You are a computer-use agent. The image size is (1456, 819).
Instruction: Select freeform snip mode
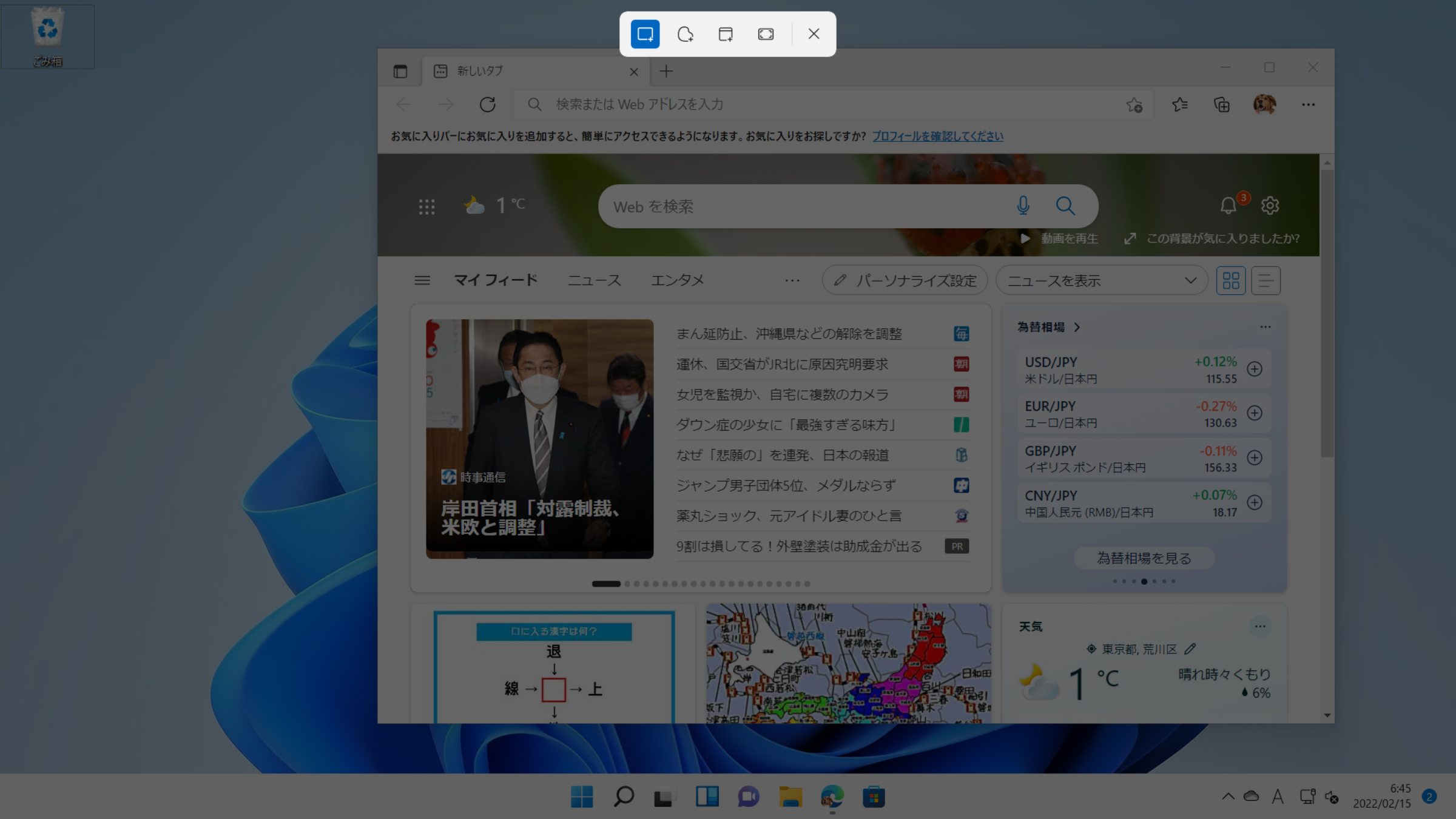[x=686, y=35]
